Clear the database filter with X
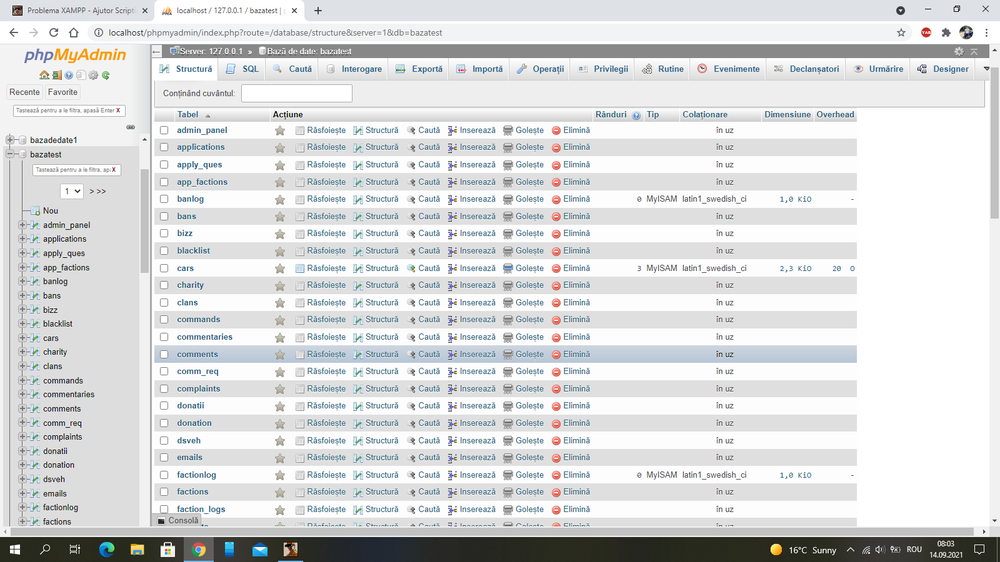The image size is (1000, 562). point(118,110)
